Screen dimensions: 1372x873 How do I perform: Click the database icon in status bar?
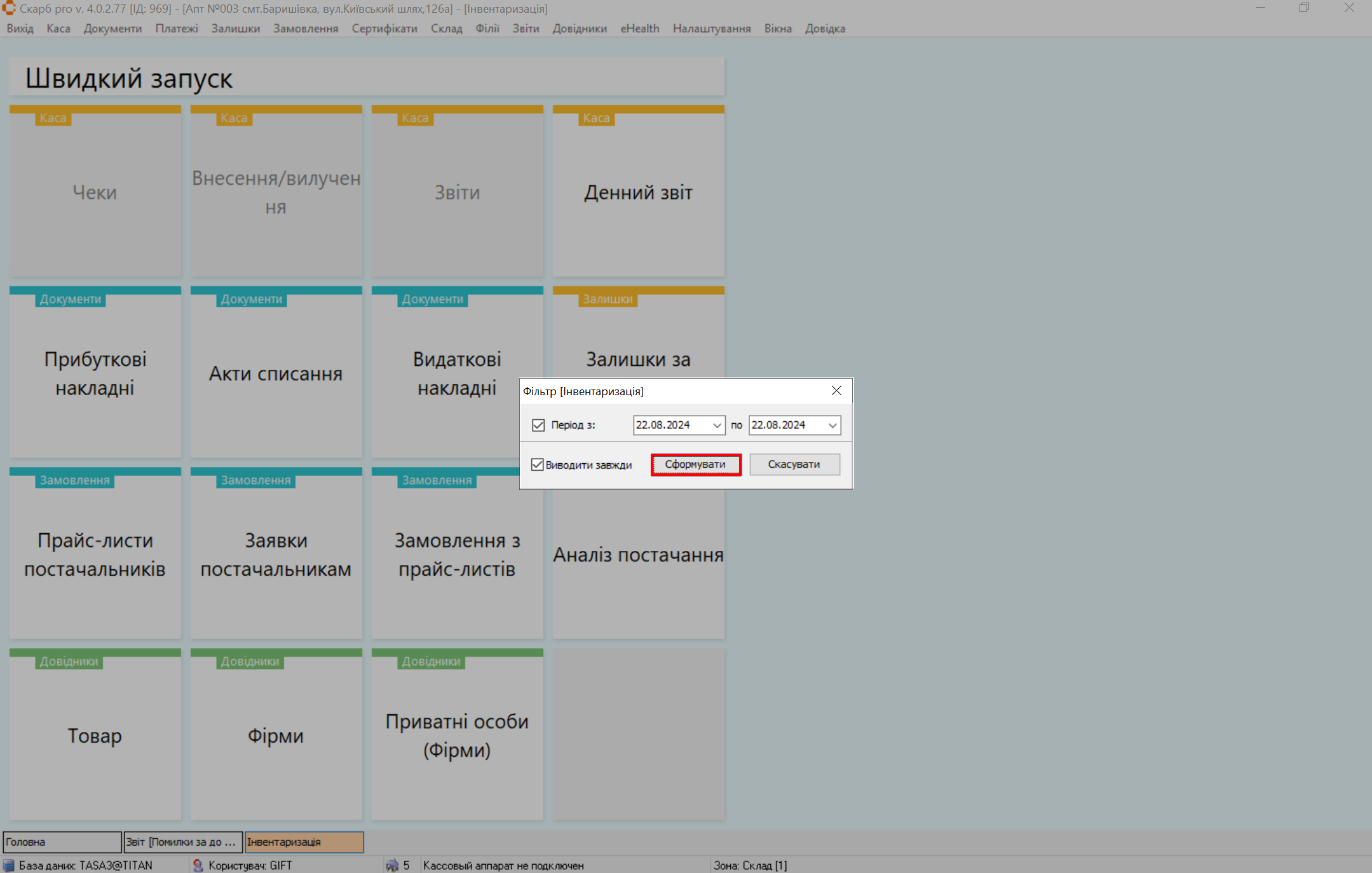coord(9,865)
